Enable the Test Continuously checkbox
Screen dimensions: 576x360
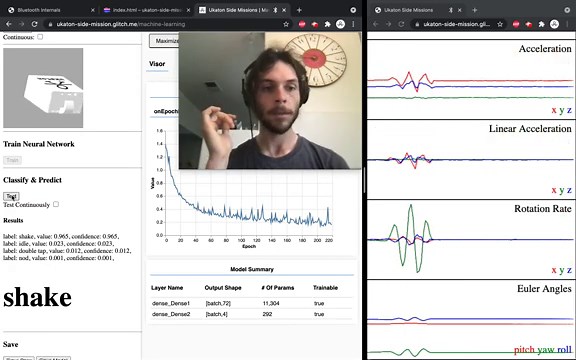coord(56,204)
